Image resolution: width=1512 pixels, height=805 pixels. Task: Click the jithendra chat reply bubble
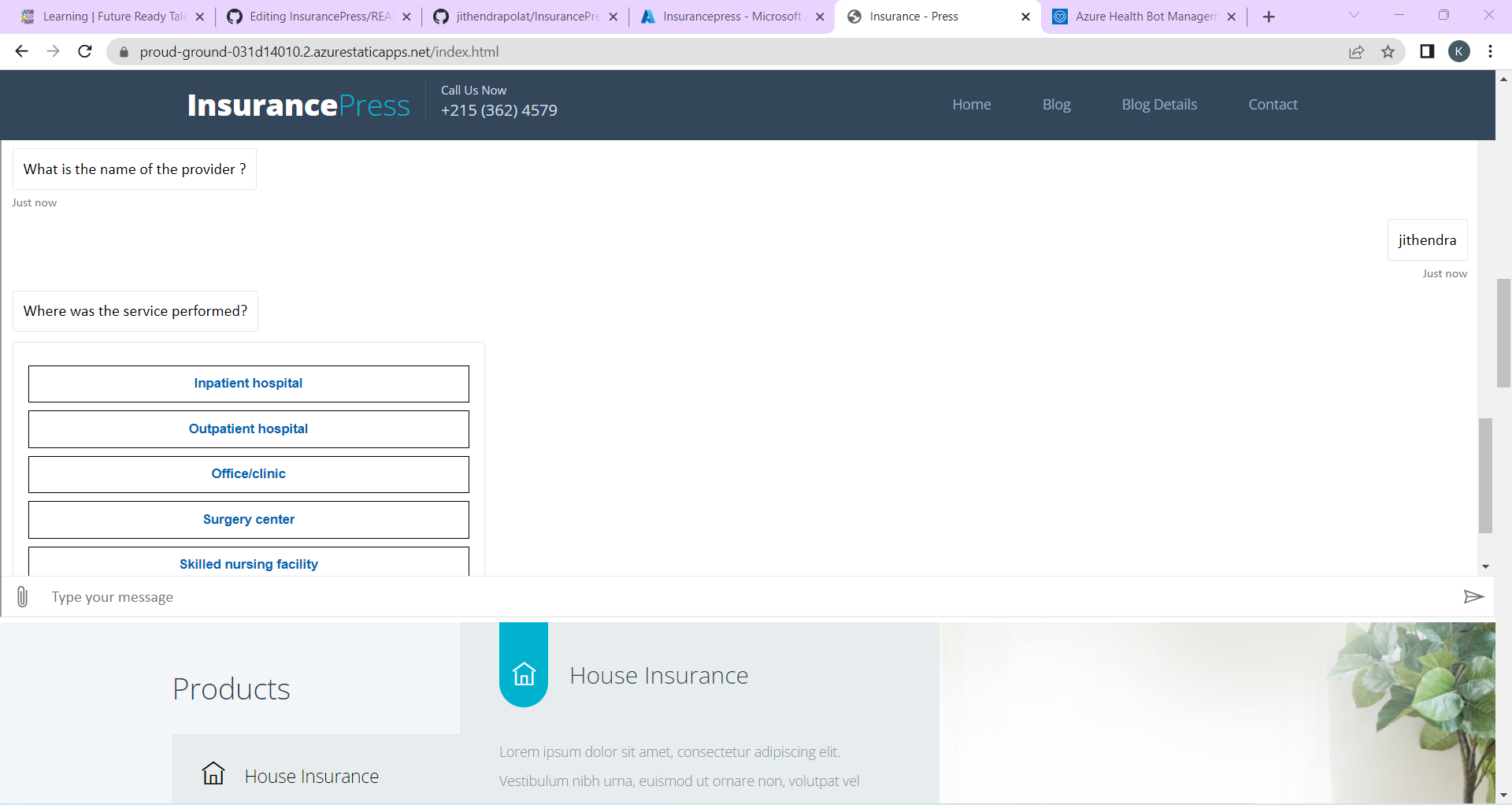point(1427,240)
